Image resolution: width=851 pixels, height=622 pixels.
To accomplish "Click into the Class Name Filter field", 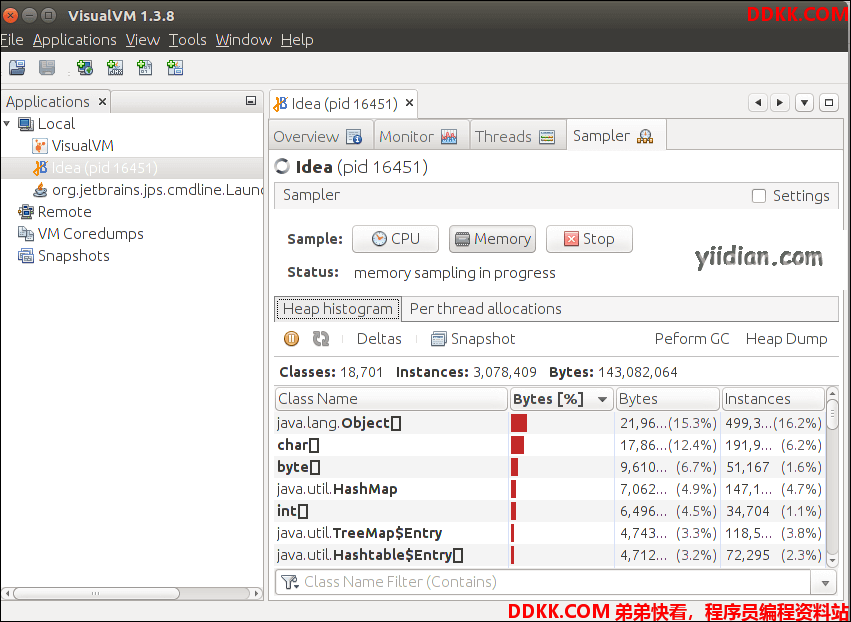I will [543, 582].
